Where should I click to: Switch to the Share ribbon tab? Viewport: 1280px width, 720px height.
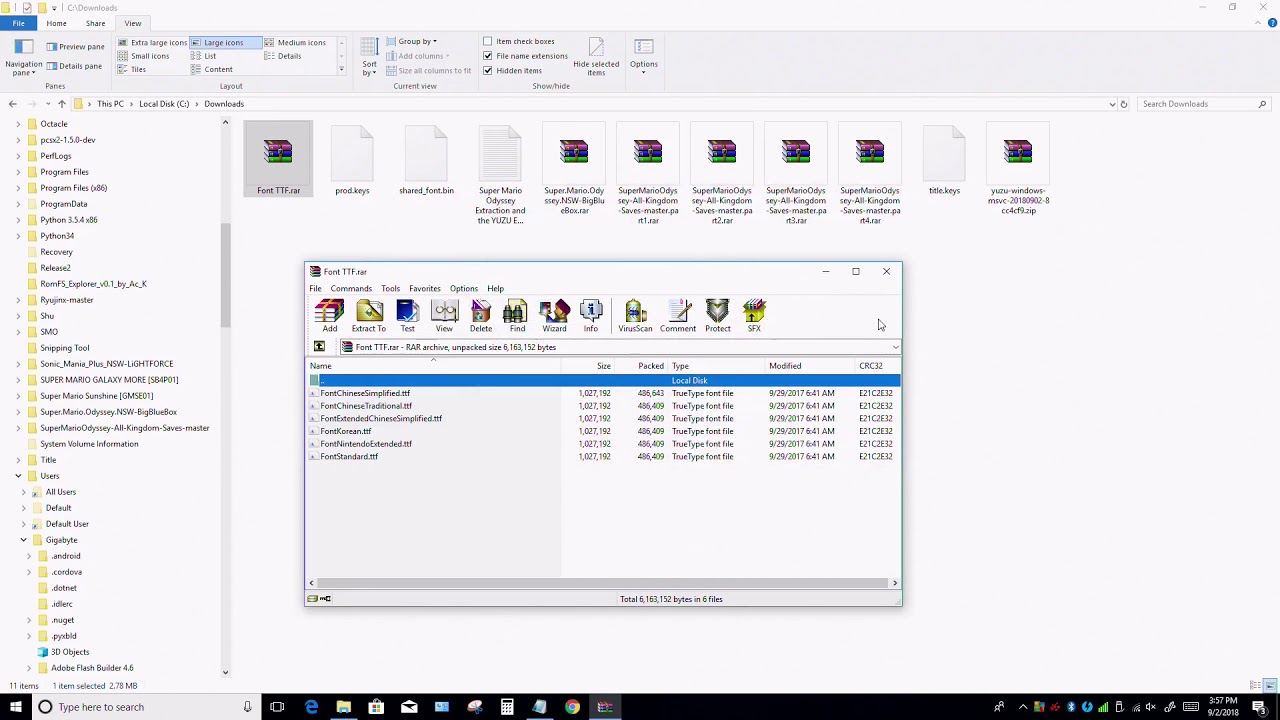95,23
